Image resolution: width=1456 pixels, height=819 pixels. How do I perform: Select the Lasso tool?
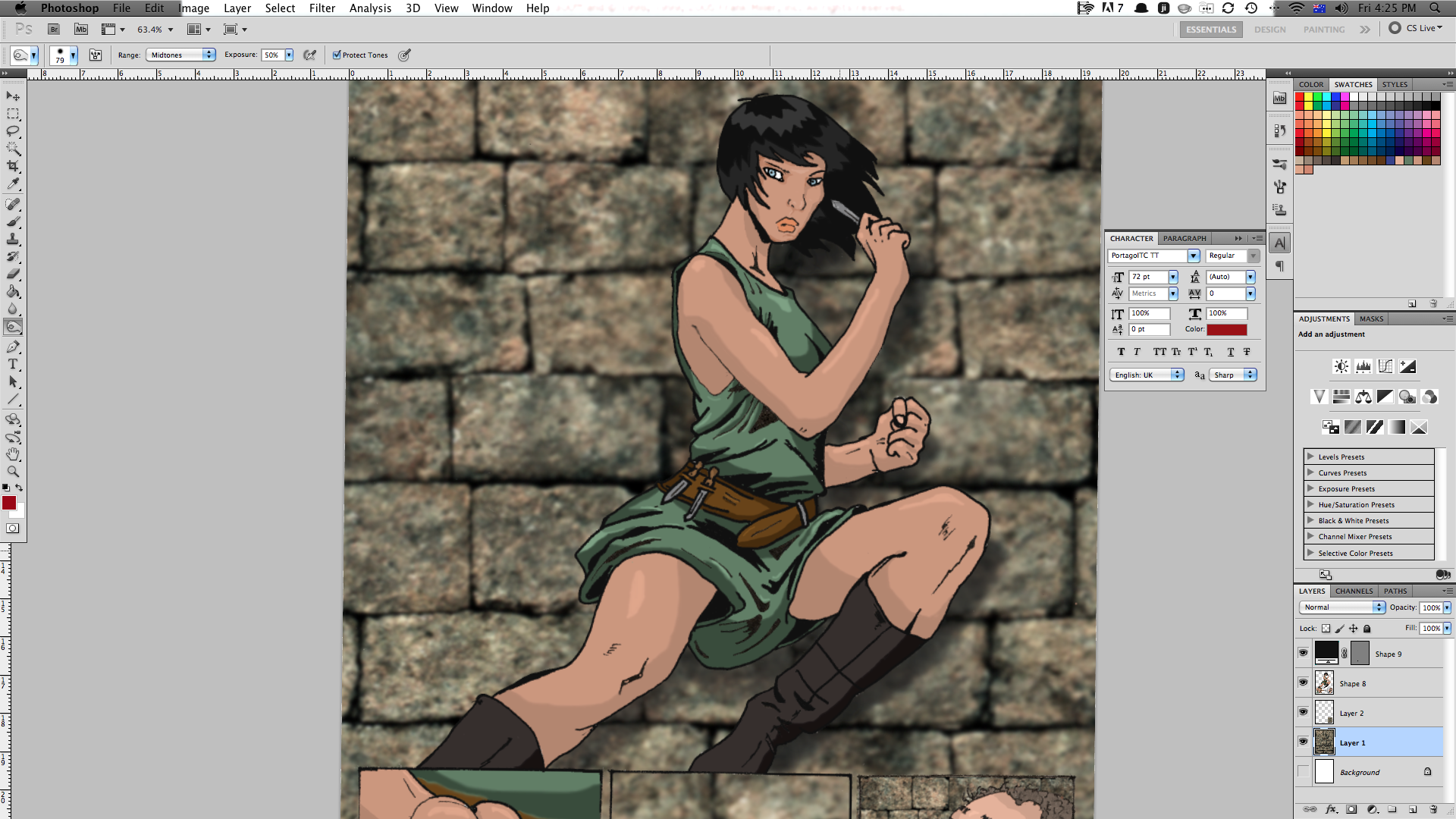[13, 131]
